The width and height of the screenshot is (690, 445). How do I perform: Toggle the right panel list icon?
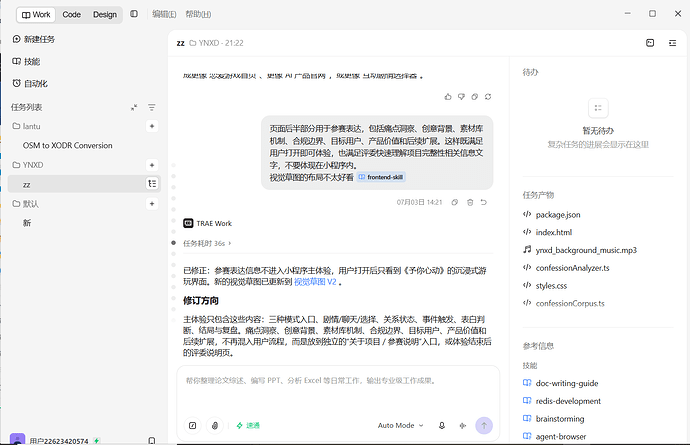coord(672,43)
